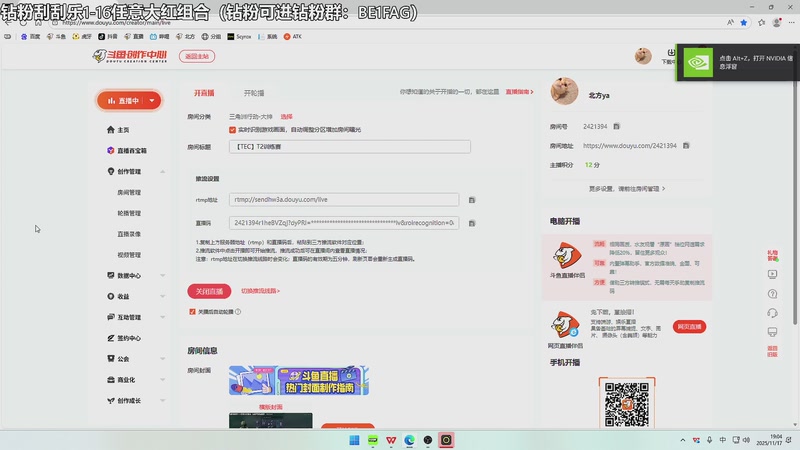Switch to the 开直播 tab
The height and width of the screenshot is (450, 800).
204,93
